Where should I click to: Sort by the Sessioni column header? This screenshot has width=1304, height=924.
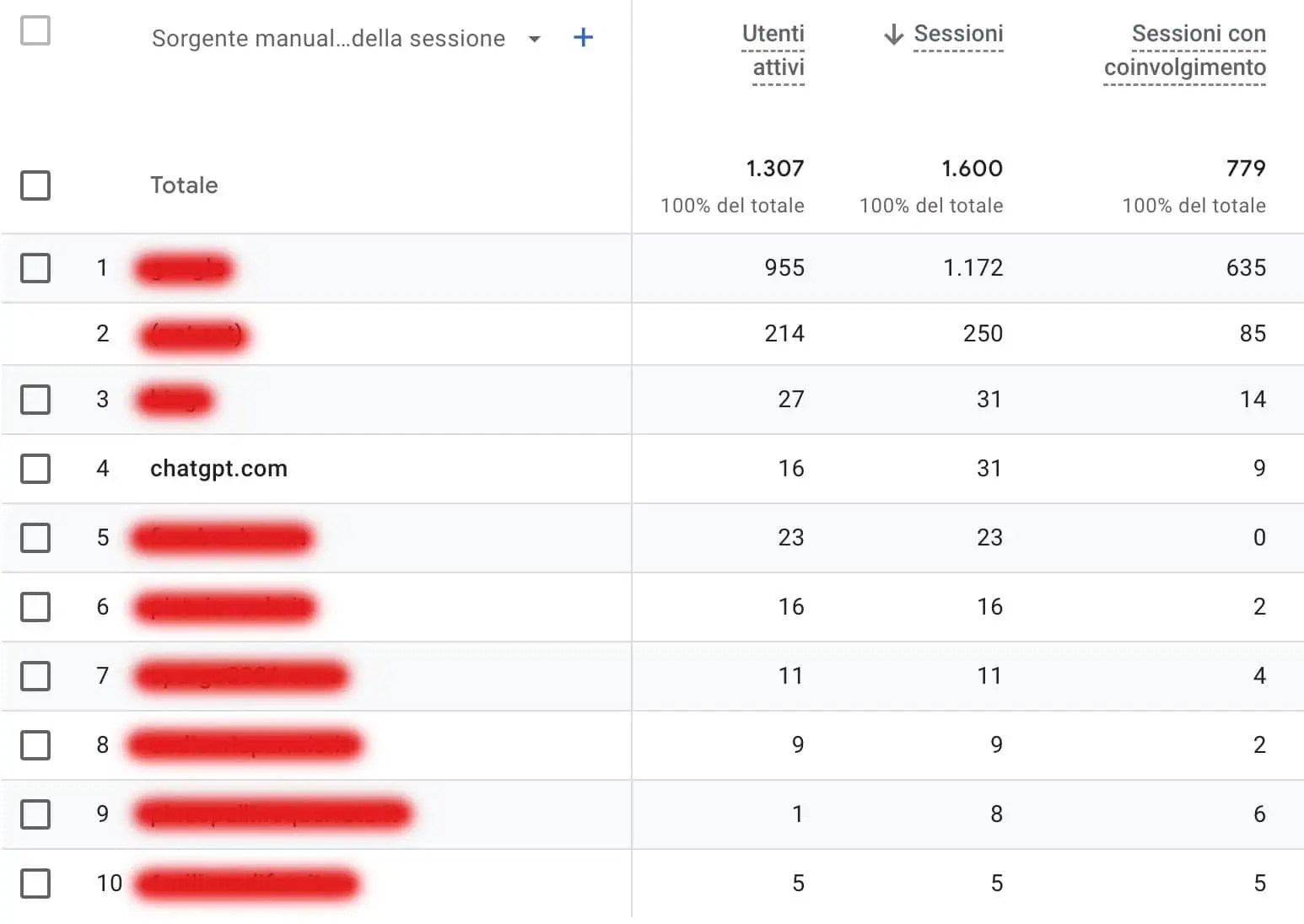pos(958,35)
